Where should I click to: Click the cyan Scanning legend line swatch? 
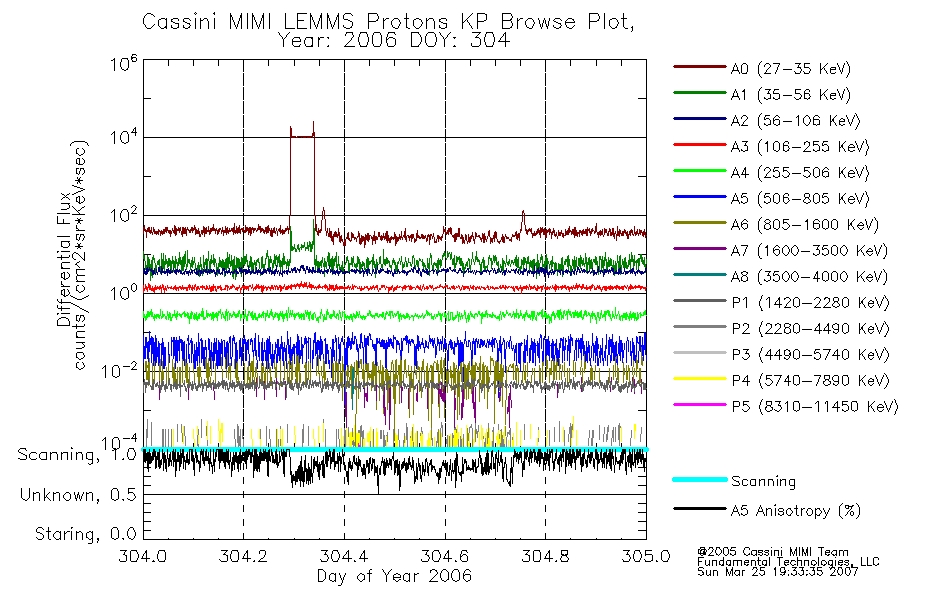(x=699, y=479)
